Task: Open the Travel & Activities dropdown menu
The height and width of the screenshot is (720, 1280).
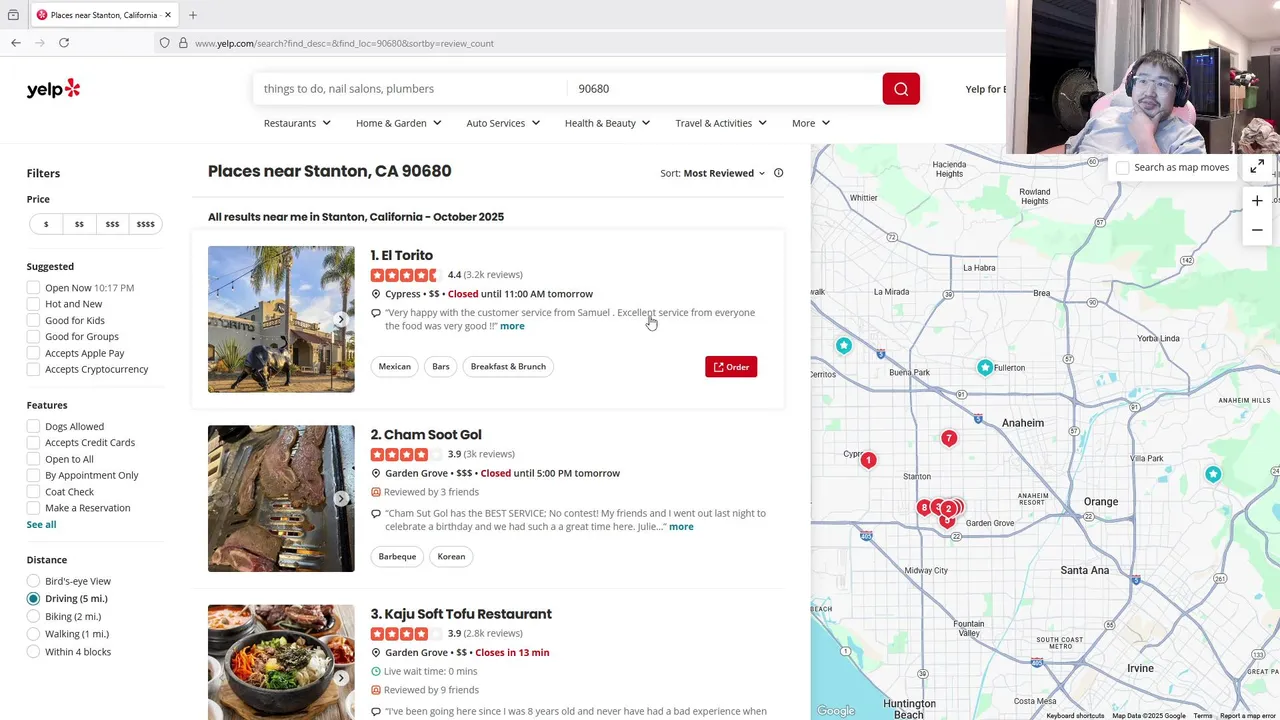Action: click(721, 123)
